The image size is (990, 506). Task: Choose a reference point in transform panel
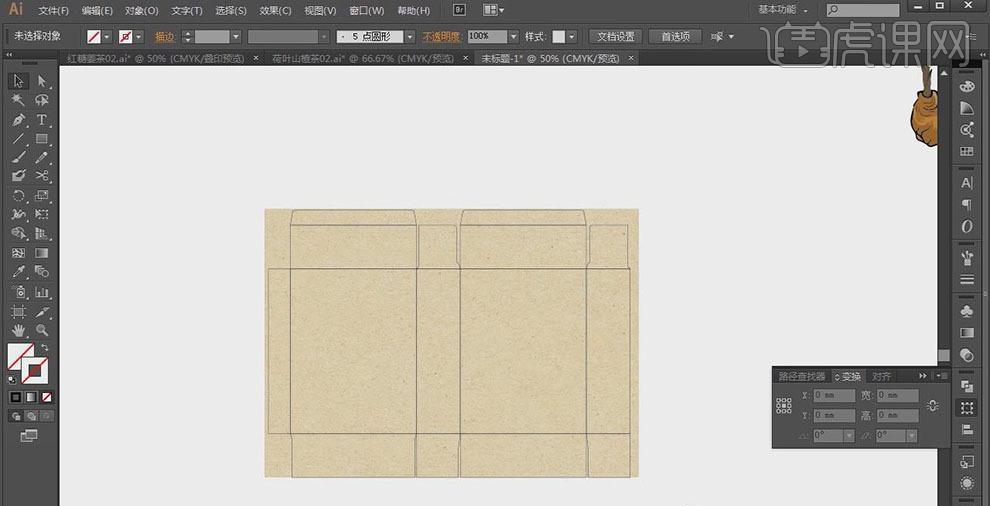(x=784, y=406)
